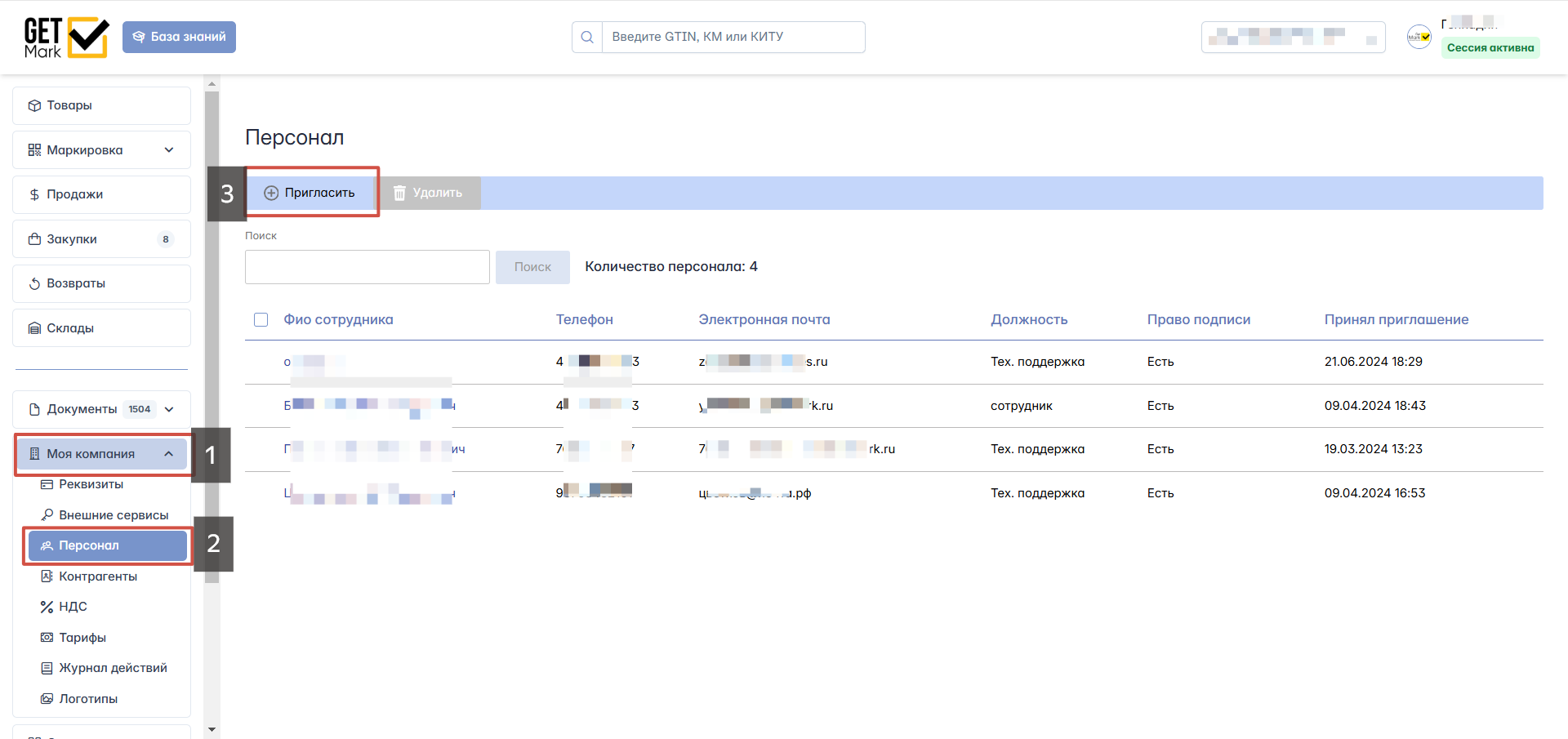Click the date 09.04.2024 16:53

(1375, 493)
